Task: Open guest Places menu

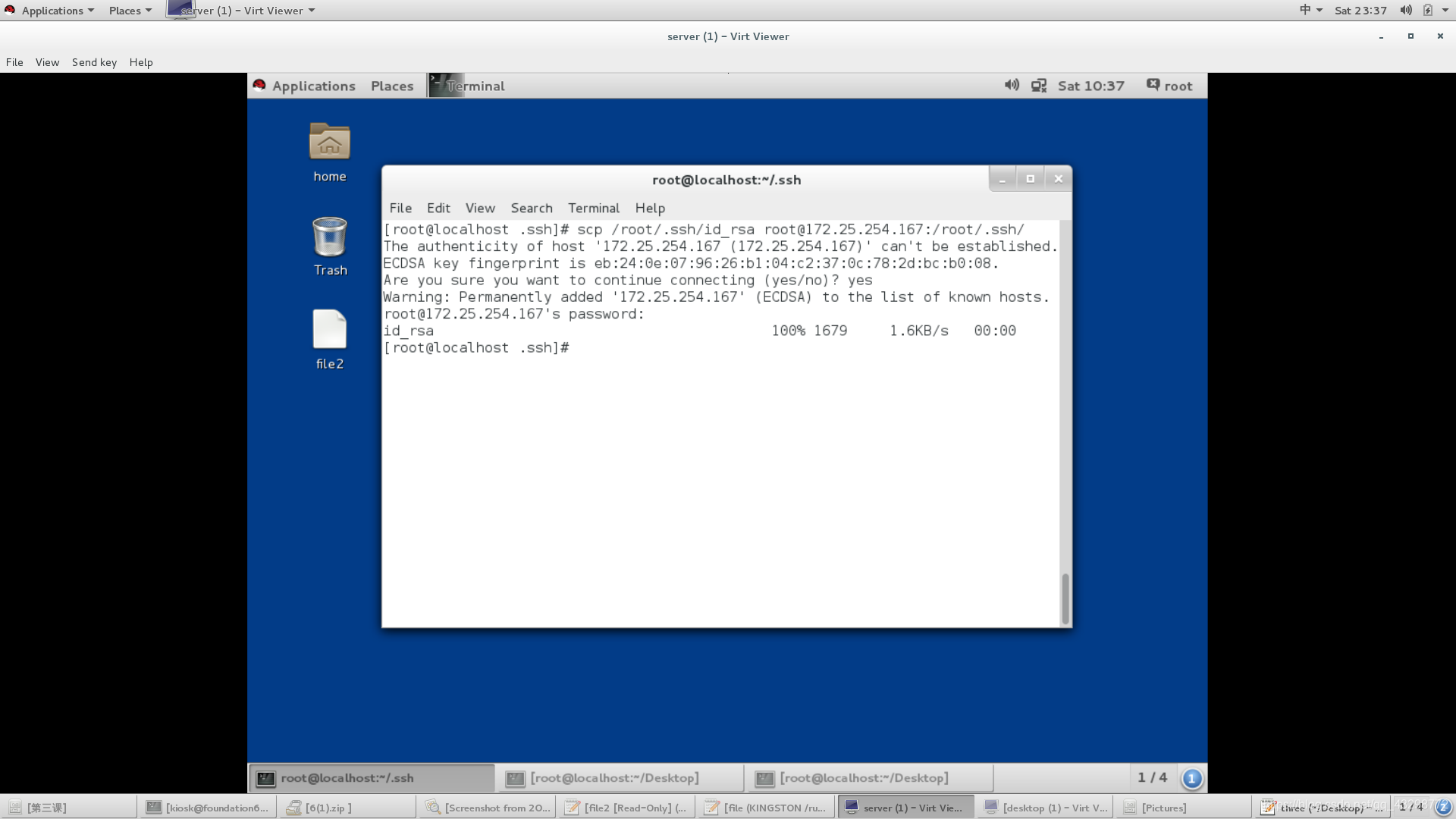Action: pos(392,86)
